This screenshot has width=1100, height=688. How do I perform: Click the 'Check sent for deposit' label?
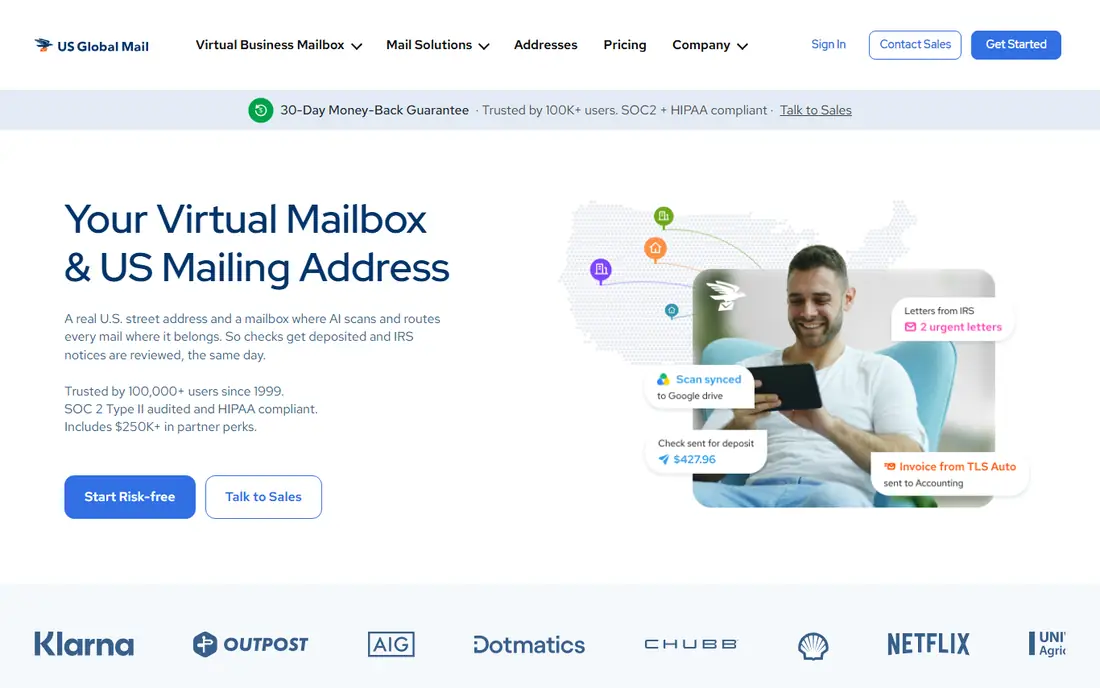click(x=706, y=443)
